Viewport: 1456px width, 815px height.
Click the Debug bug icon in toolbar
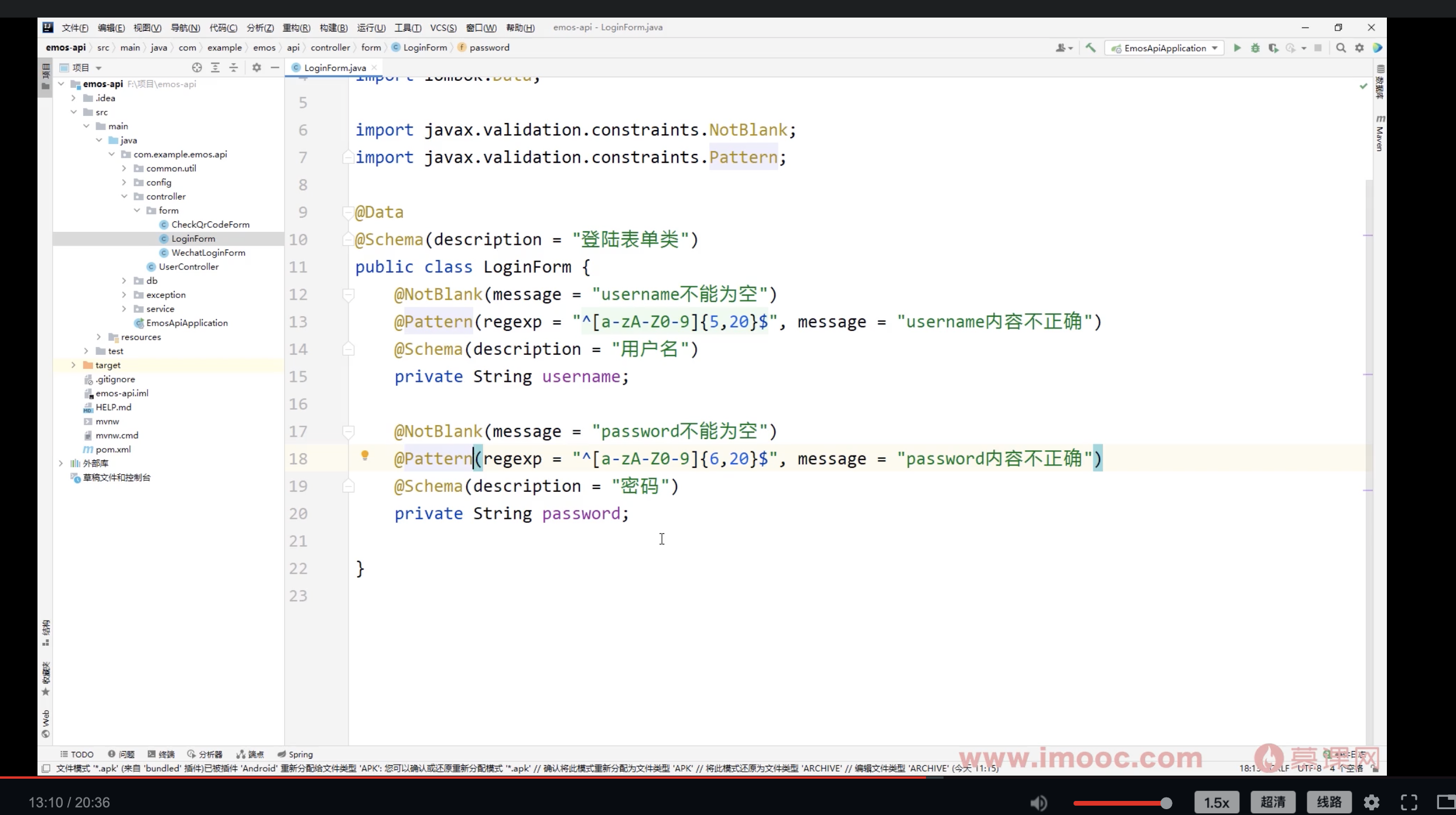(1255, 48)
